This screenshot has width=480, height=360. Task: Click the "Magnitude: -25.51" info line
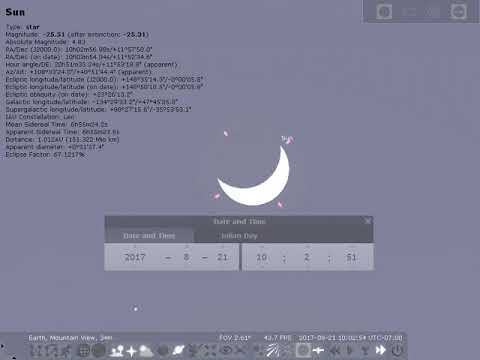77,34
